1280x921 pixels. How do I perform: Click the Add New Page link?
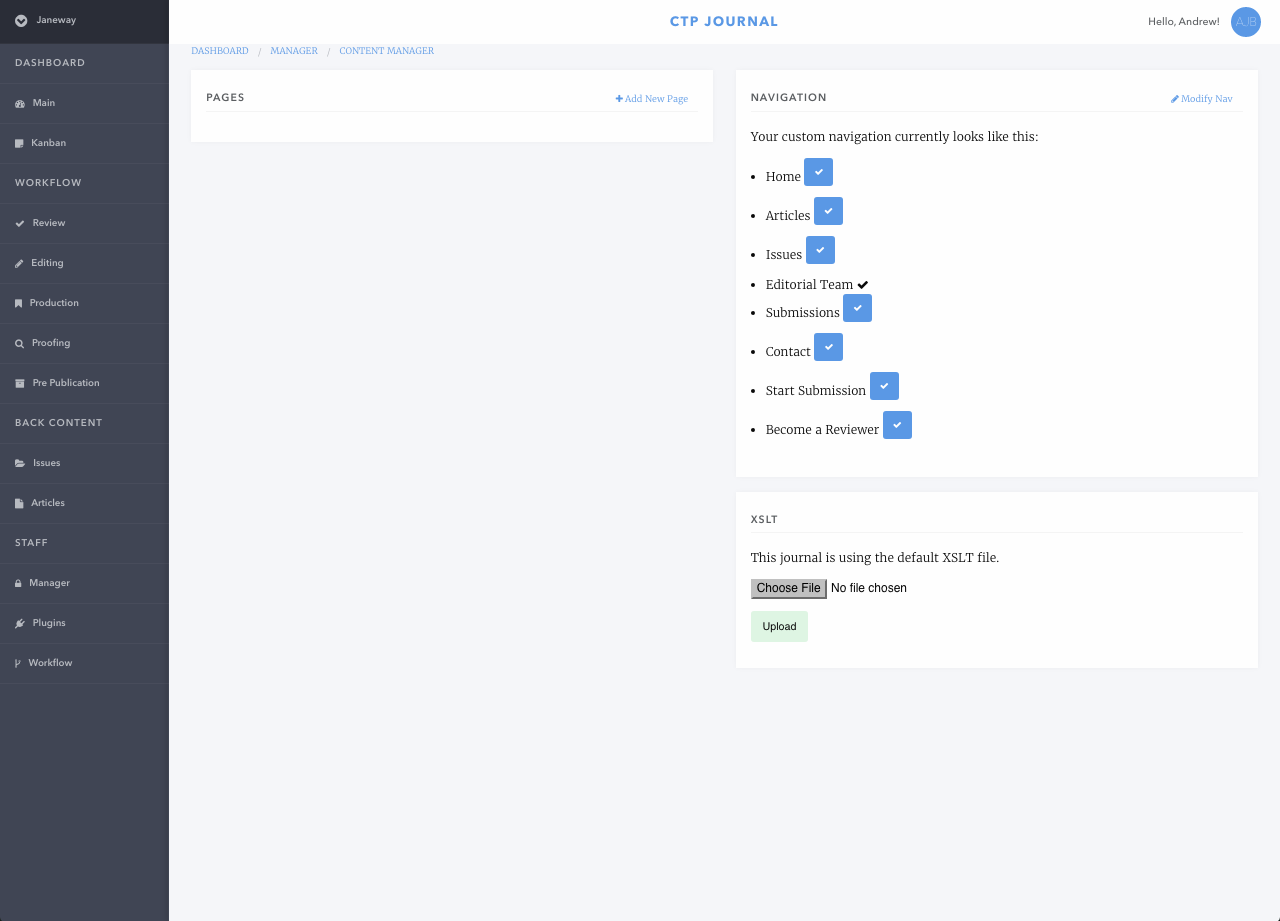point(651,98)
